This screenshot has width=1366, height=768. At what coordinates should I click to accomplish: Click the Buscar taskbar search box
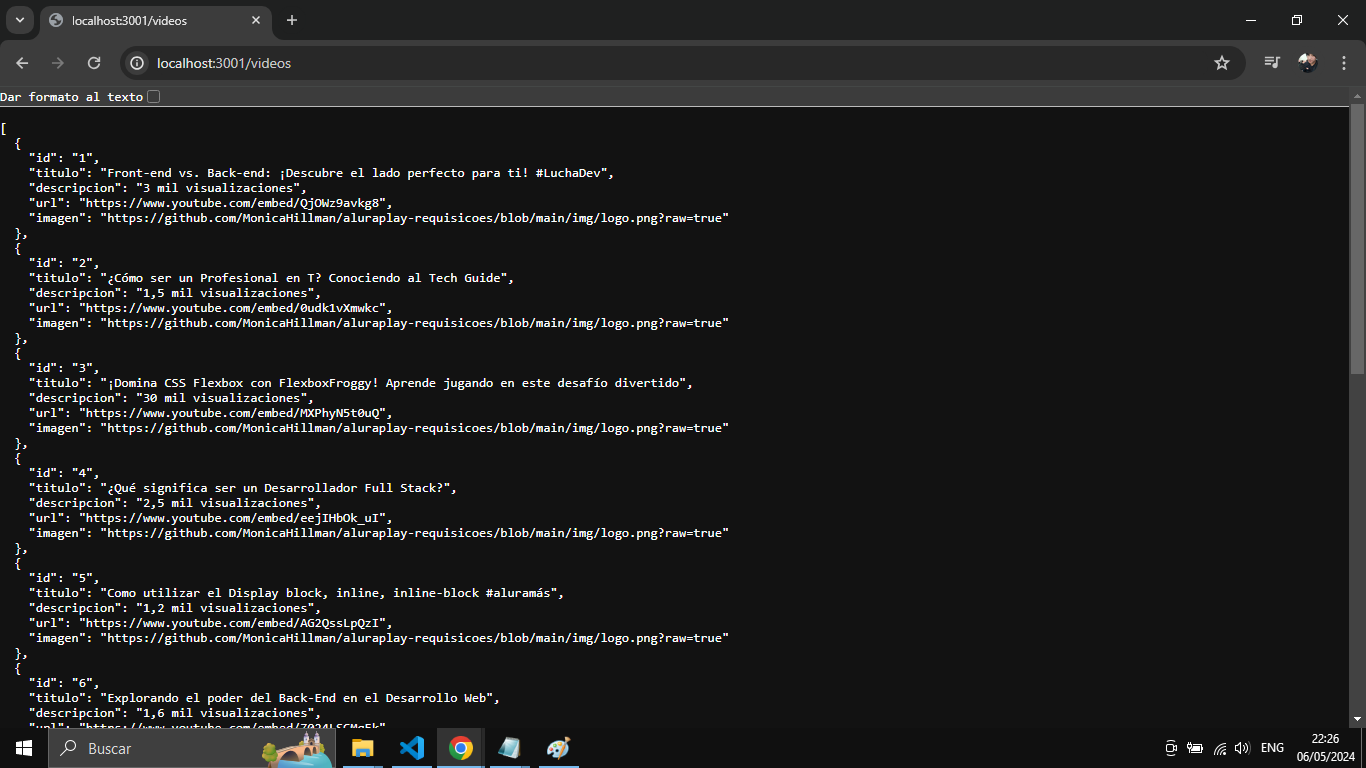coord(192,748)
